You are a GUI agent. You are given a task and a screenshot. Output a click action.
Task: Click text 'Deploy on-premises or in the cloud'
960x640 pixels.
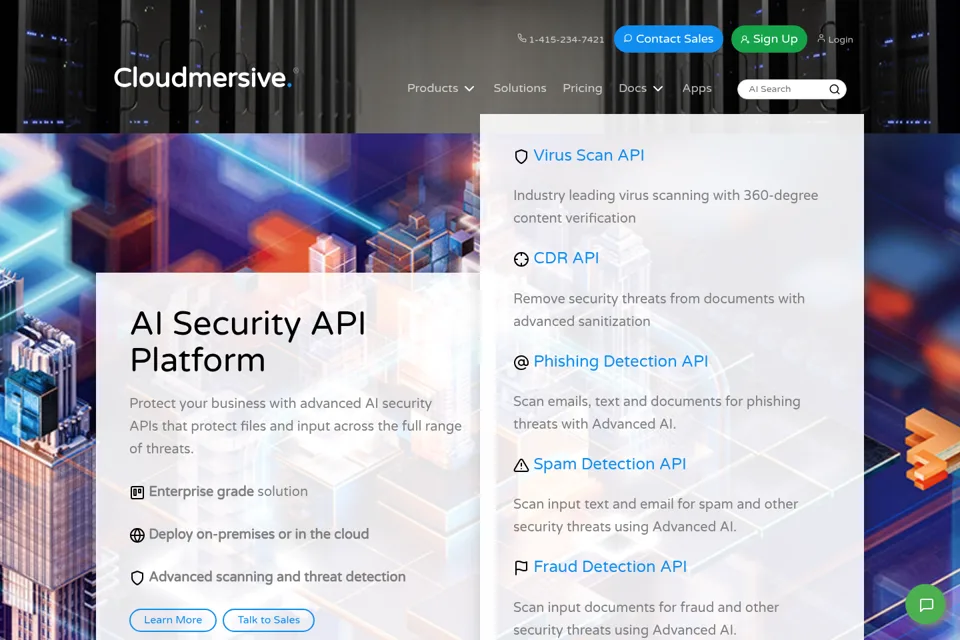coord(259,534)
